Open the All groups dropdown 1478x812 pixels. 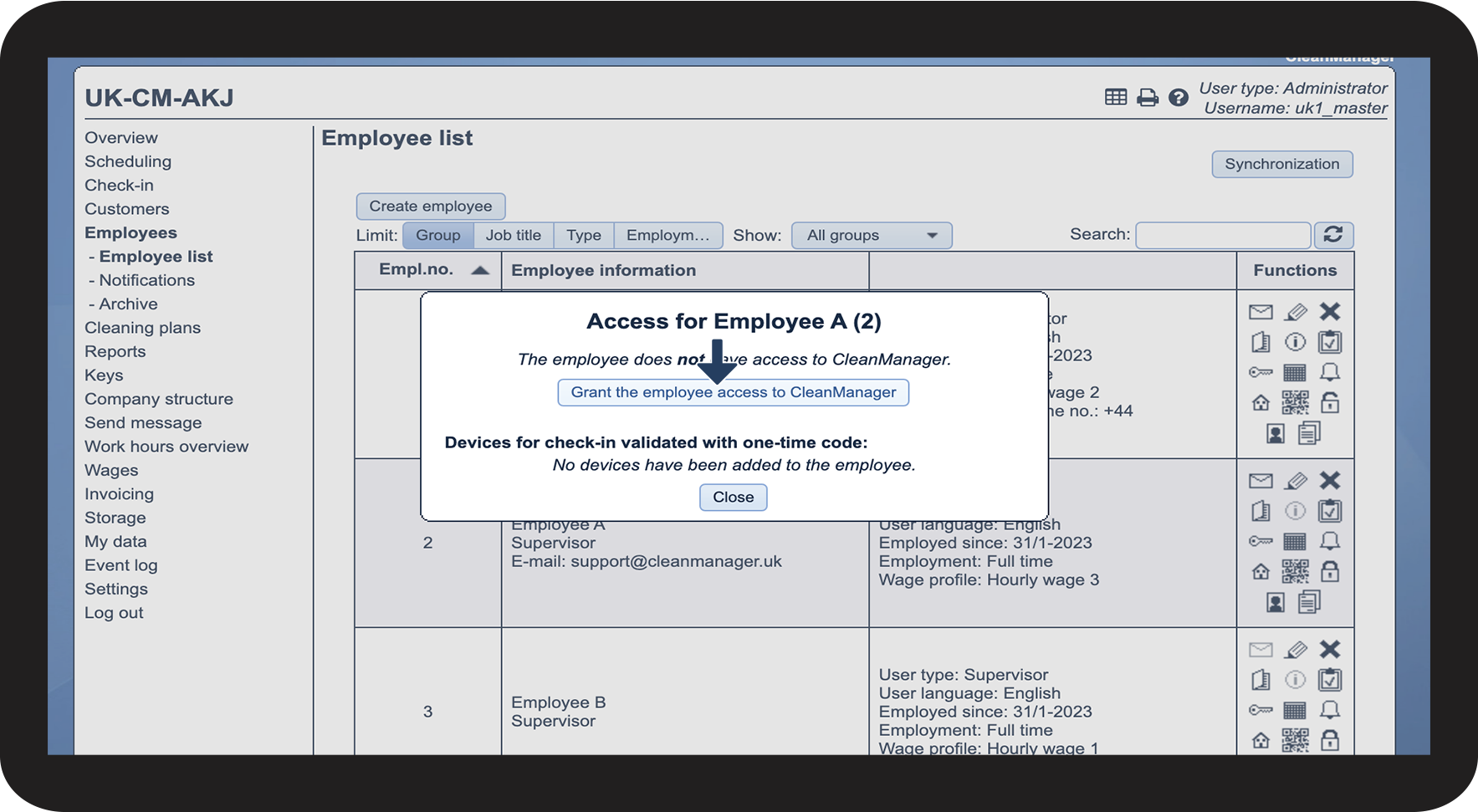pos(872,236)
